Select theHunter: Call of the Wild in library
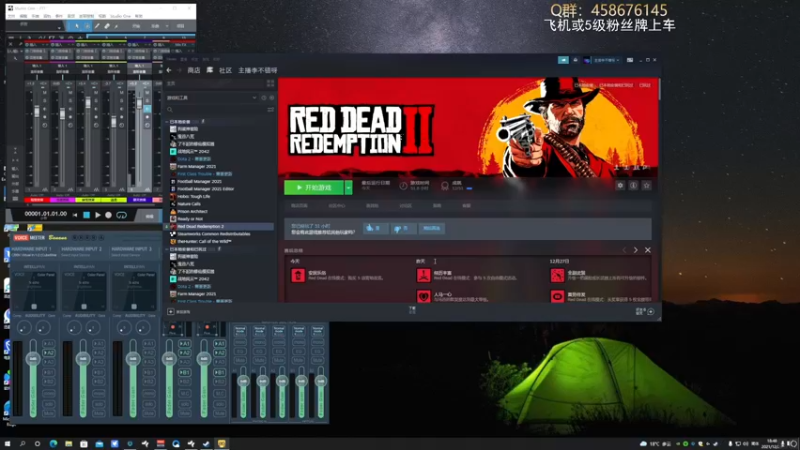Screen dimensions: 800x450 coord(204,241)
